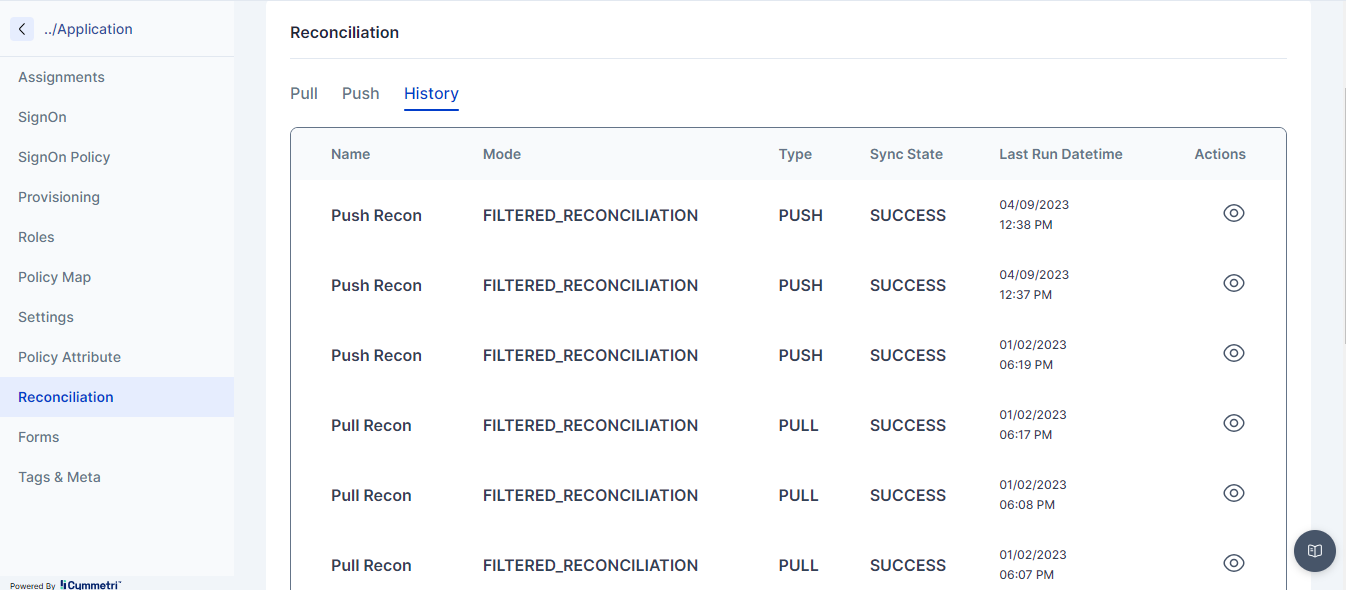This screenshot has width=1346, height=590.
Task: View details of Push Recon run at 12:37 PM
Action: 1234,283
